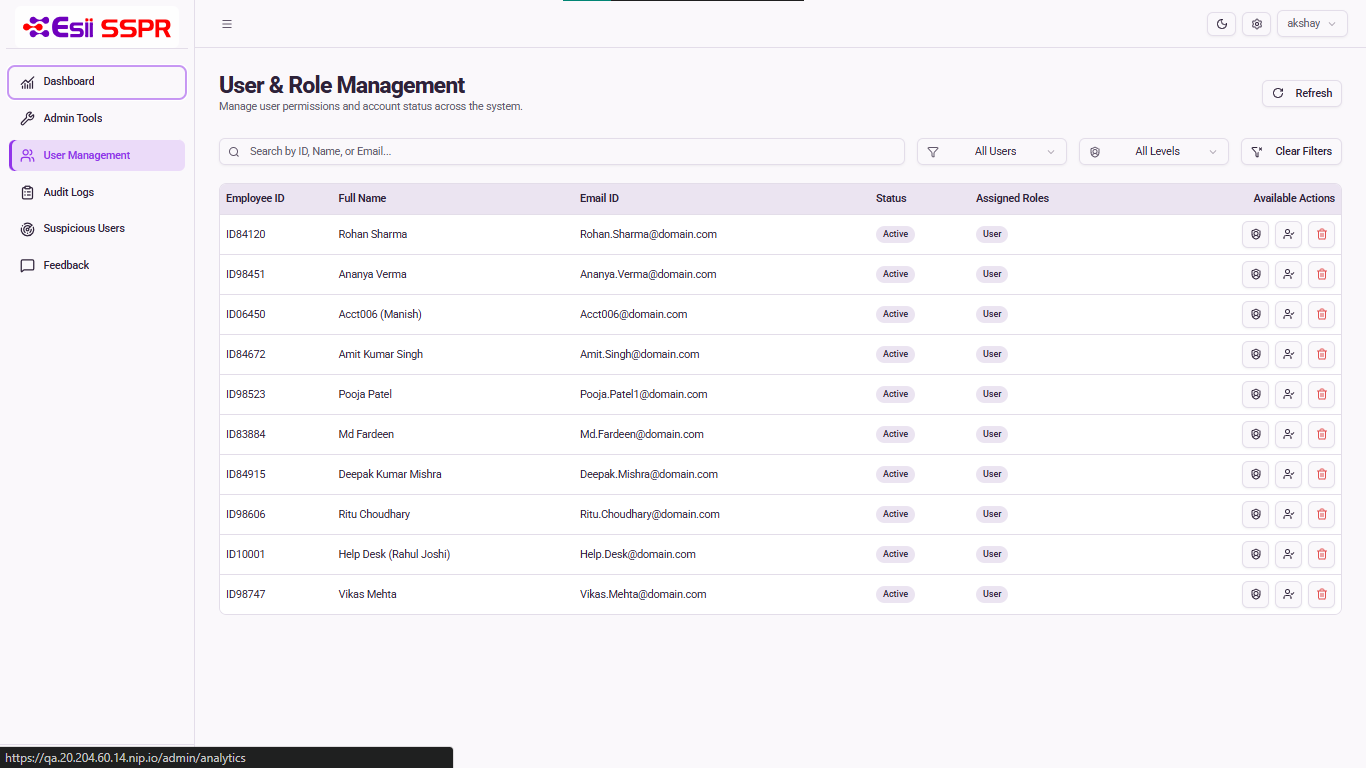Click the Email ID column header

pyautogui.click(x=599, y=198)
